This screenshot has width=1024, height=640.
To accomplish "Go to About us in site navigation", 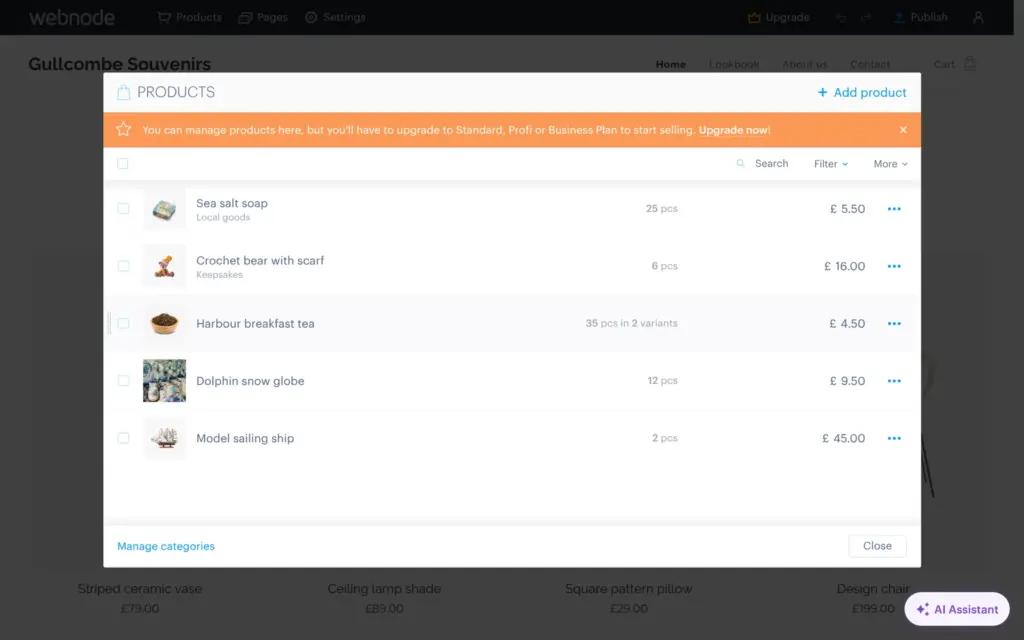I will pyautogui.click(x=805, y=64).
